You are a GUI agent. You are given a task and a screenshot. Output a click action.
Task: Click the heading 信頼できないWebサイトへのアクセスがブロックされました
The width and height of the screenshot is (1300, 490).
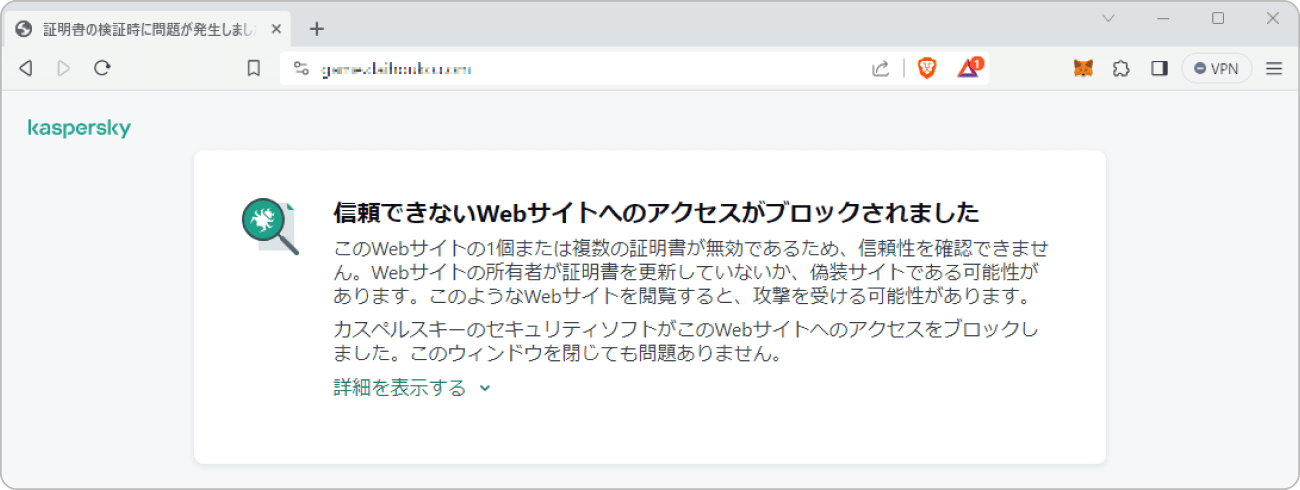(655, 213)
